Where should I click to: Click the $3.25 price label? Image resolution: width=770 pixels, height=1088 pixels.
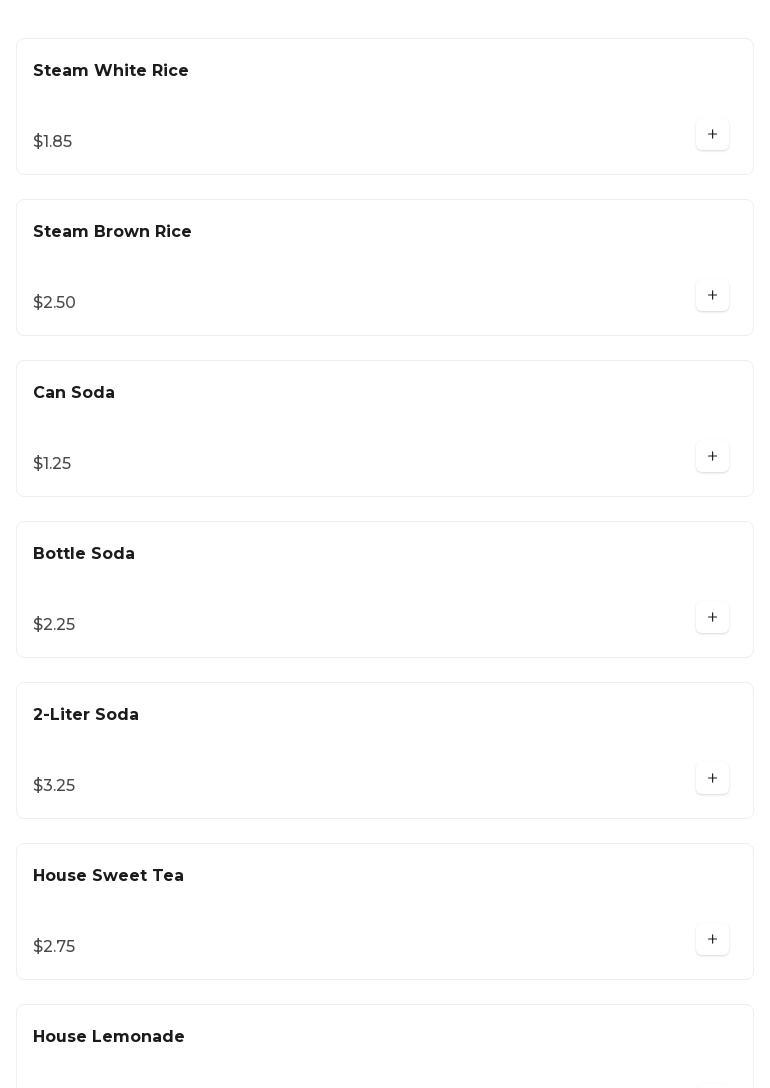(54, 786)
